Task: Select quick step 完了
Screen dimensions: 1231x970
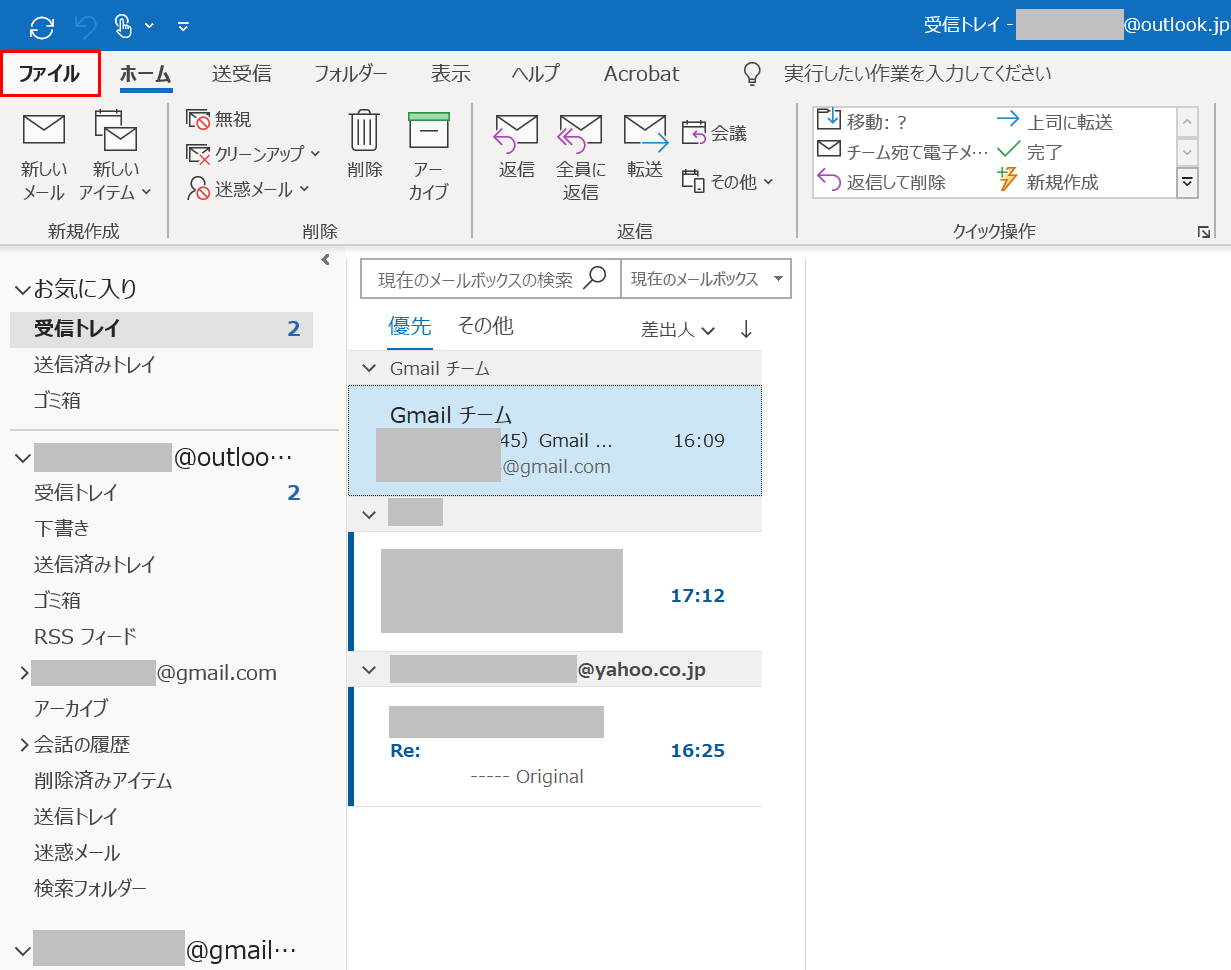Action: [x=1030, y=152]
